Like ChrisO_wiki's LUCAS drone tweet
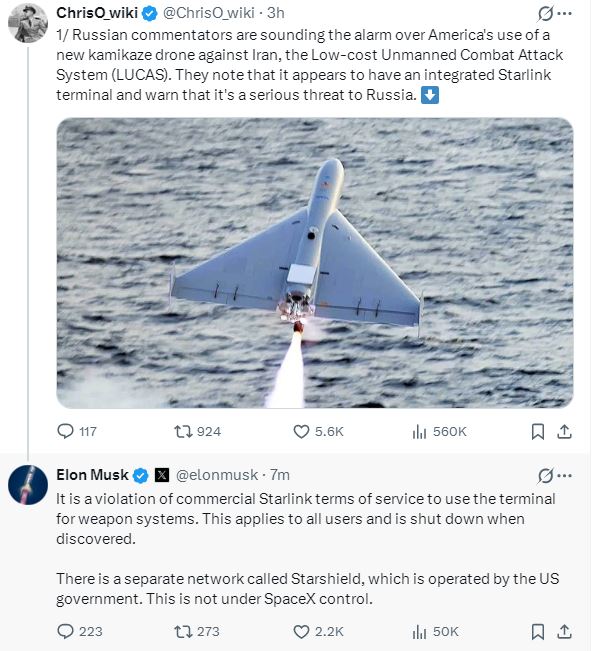Viewport: 605px width, 651px height. tap(301, 431)
